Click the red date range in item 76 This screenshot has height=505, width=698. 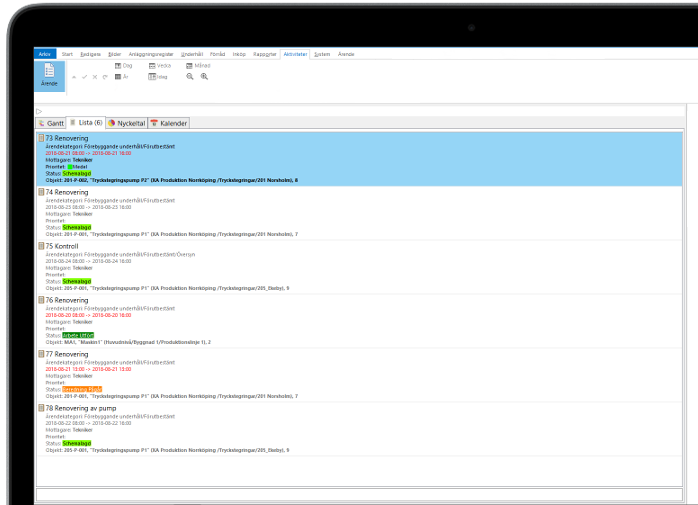[88, 315]
